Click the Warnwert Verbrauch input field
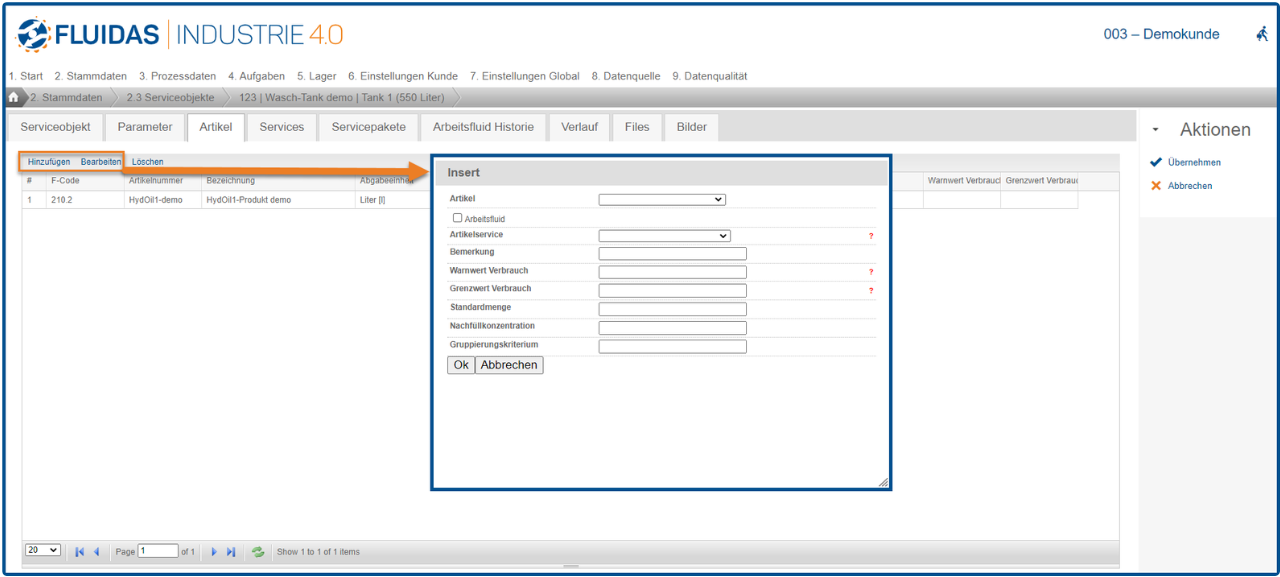 pos(672,272)
